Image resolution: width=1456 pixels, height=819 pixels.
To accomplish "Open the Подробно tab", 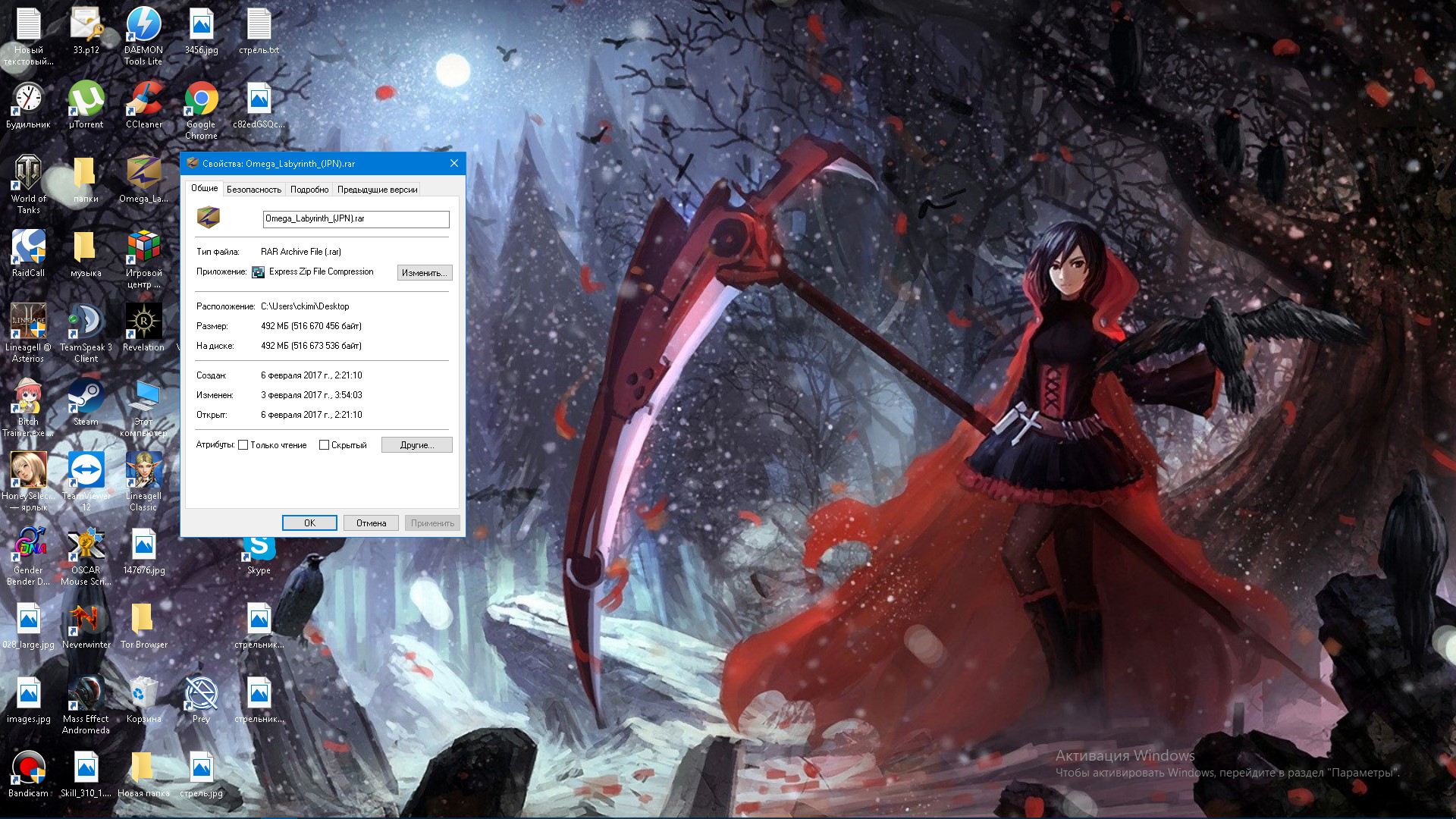I will [309, 190].
